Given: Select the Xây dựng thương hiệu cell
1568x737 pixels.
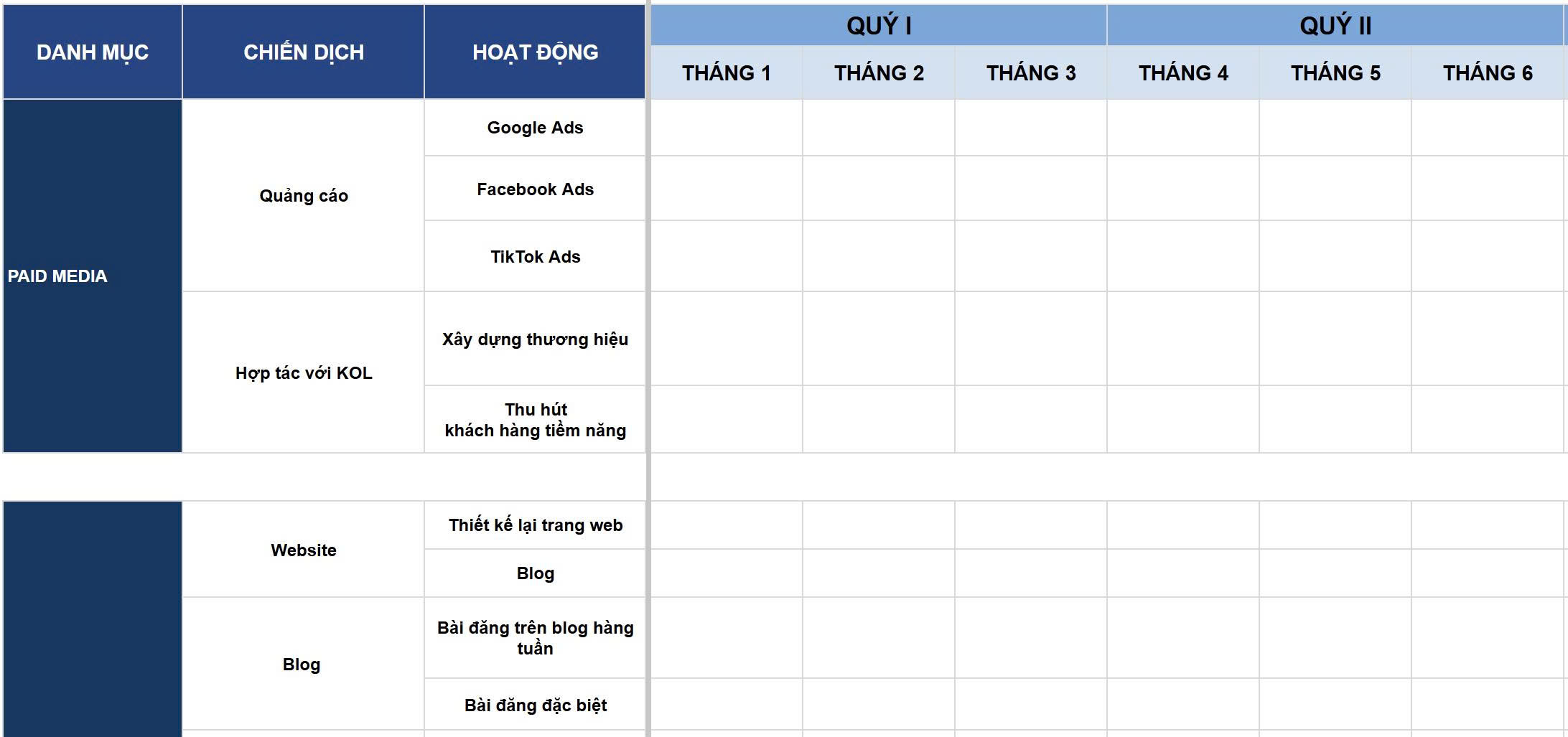Looking at the screenshot, I should [535, 339].
